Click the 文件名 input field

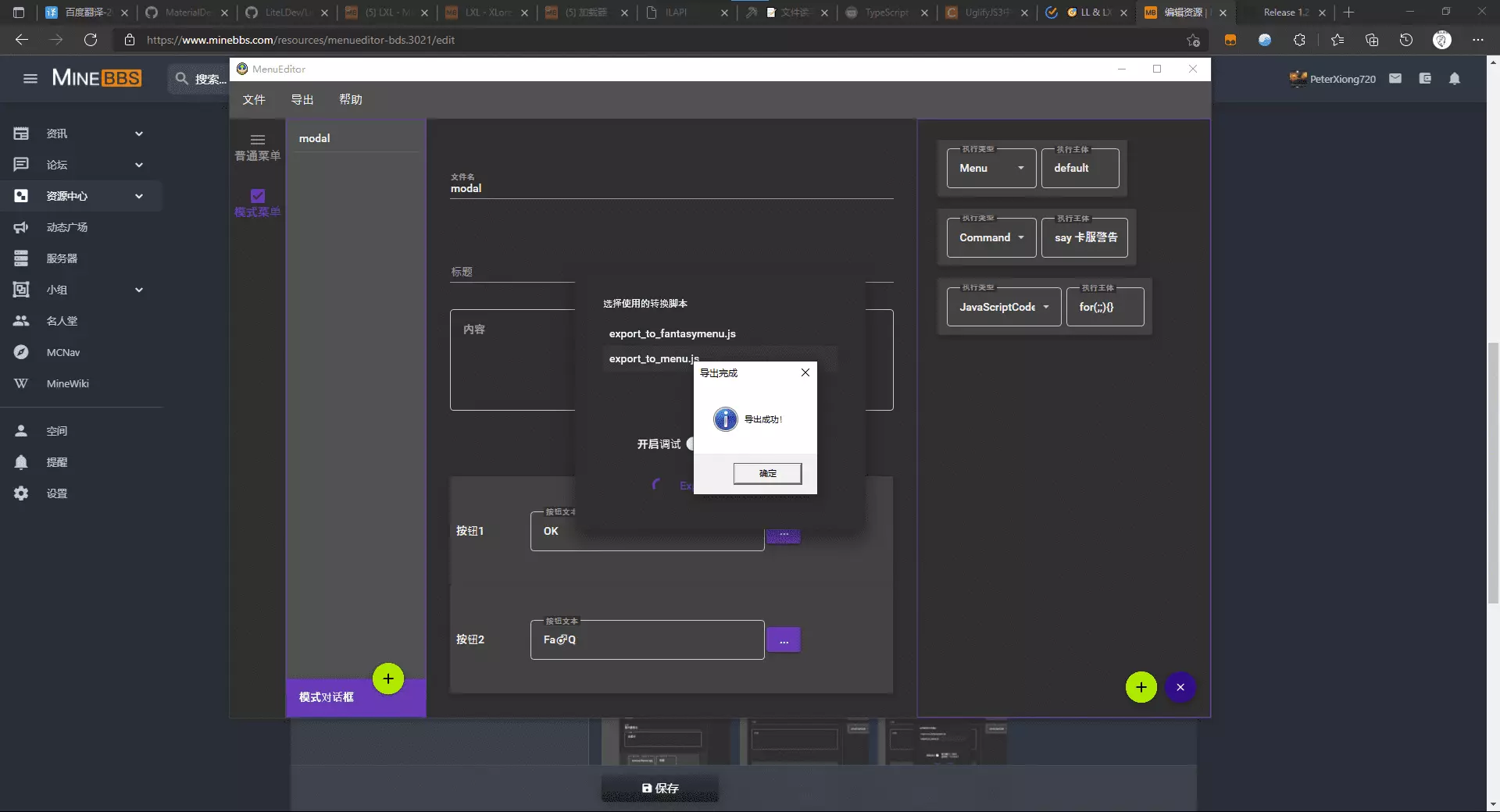tap(672, 188)
